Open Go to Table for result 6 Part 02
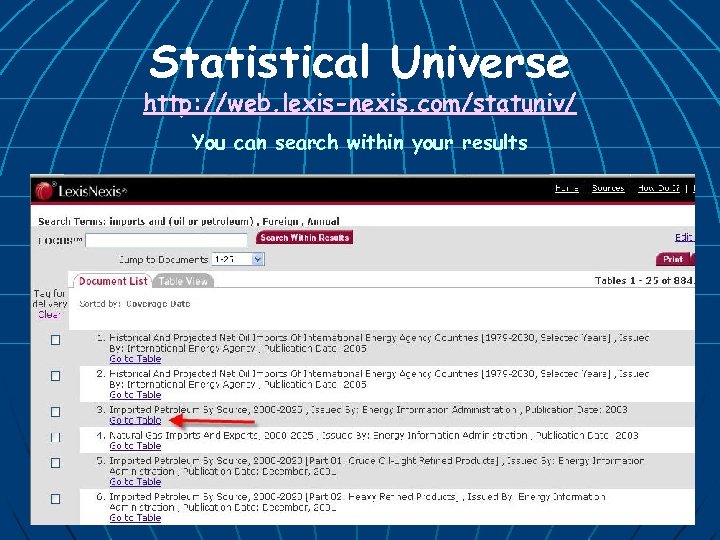Screen dimensions: 720x540 click(135, 518)
